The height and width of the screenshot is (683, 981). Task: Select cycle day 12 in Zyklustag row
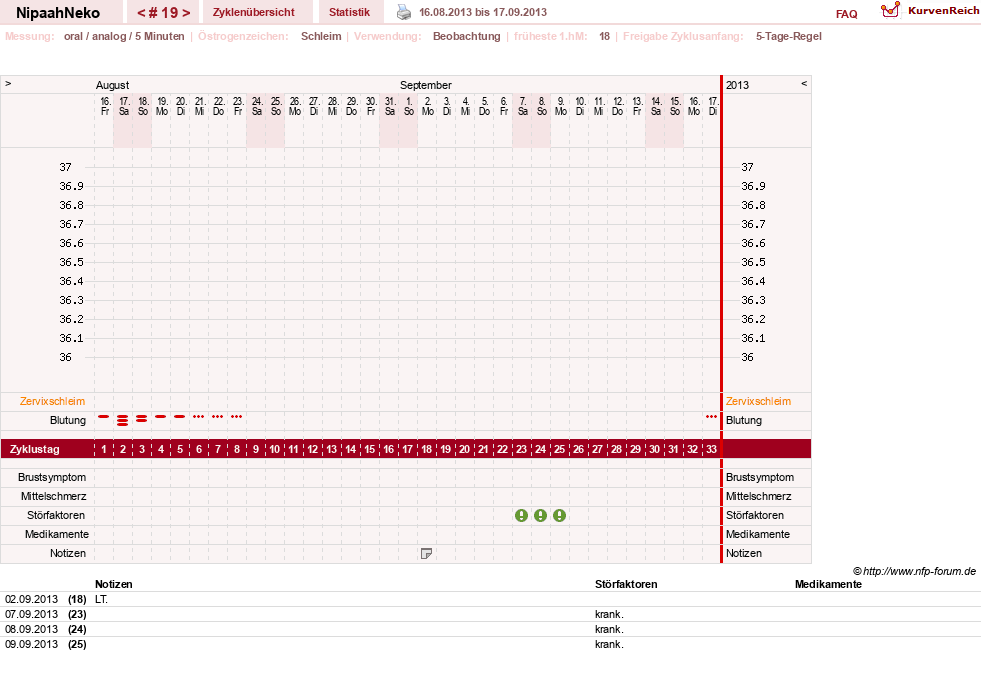click(312, 449)
